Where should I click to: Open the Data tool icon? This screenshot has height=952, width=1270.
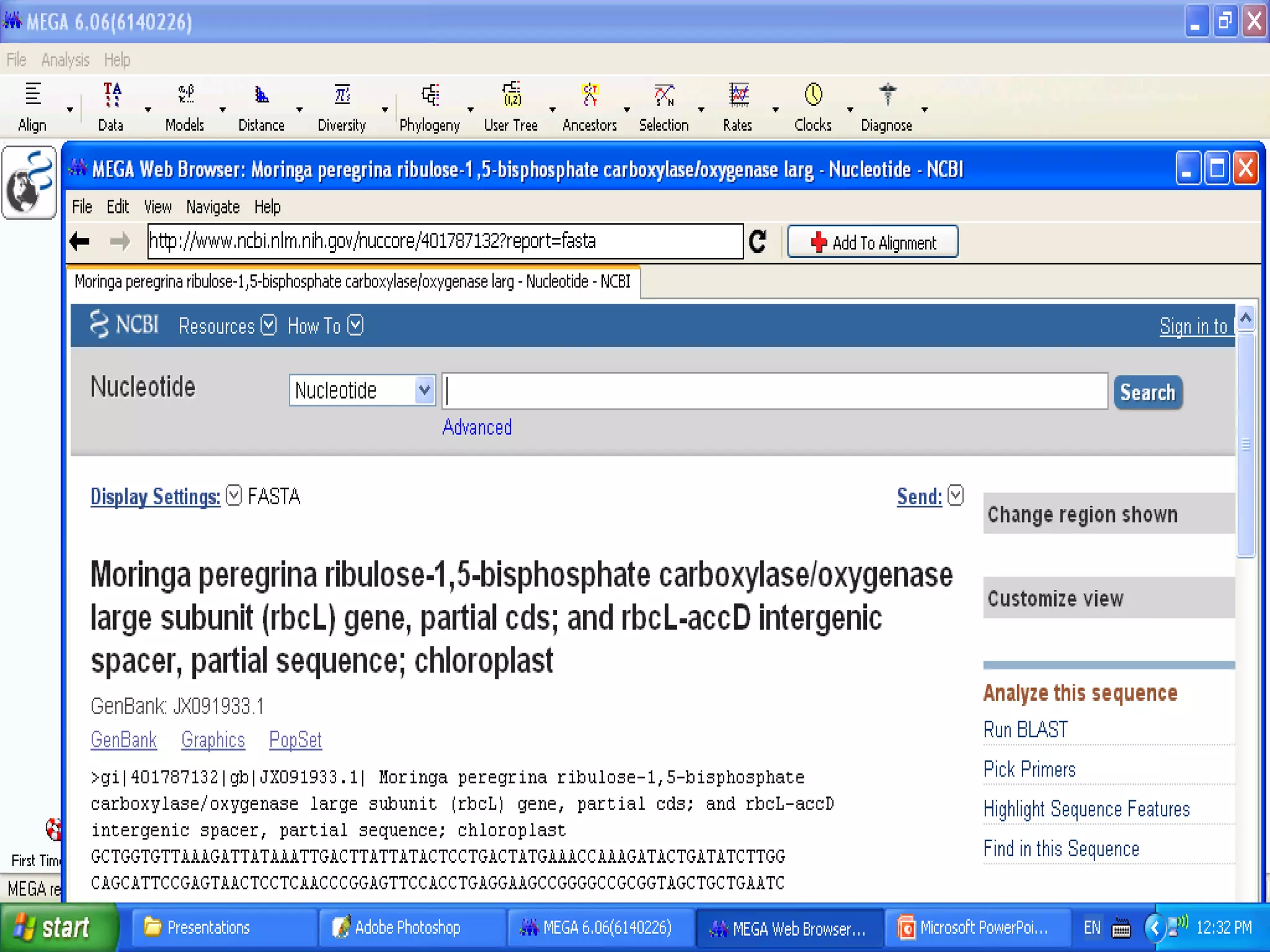click(111, 107)
